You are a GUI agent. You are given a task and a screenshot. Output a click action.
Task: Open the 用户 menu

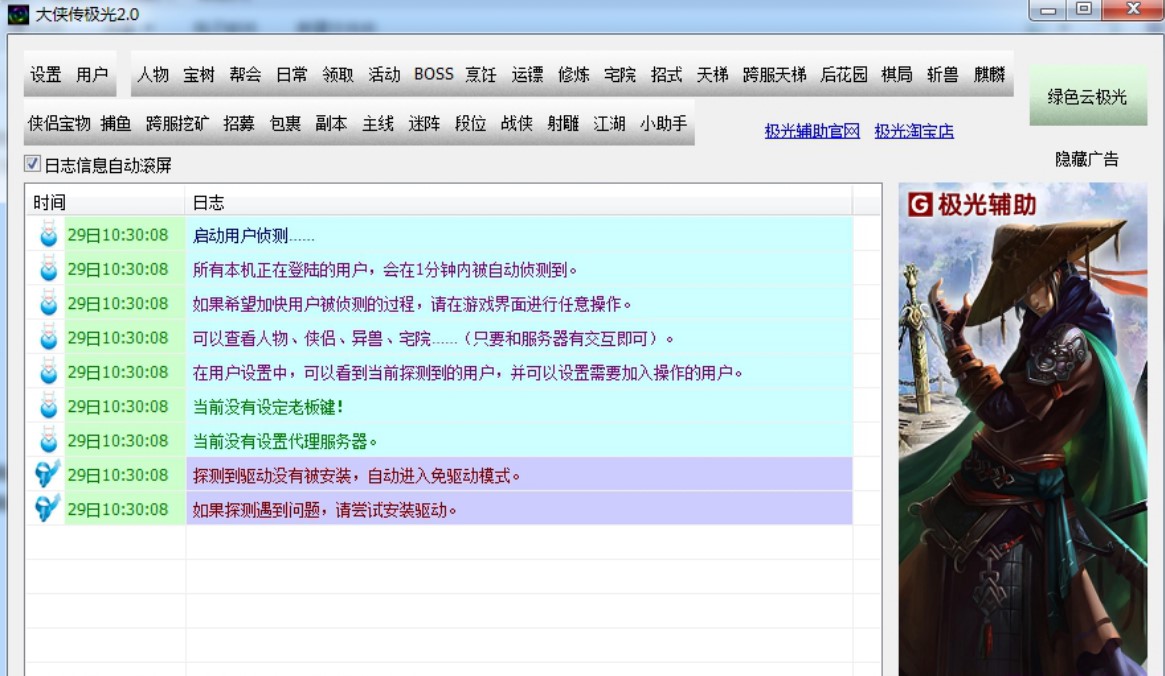coord(92,75)
